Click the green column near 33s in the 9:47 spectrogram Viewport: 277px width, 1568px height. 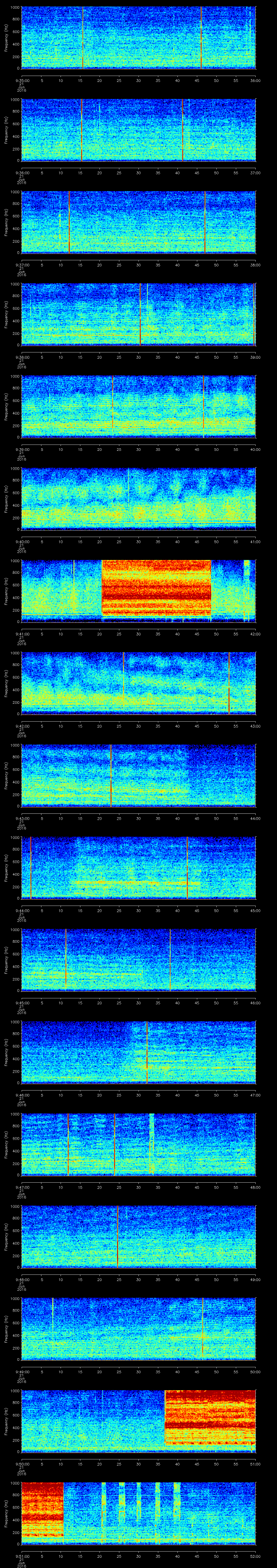tap(151, 1144)
